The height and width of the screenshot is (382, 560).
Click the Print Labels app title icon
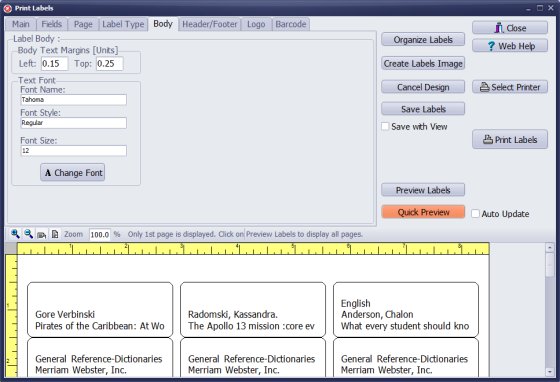8,8
